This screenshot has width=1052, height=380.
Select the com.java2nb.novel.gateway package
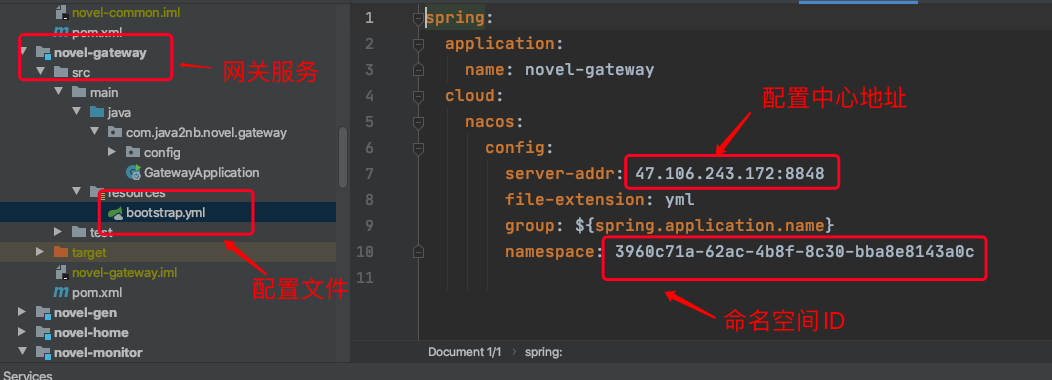(206, 132)
